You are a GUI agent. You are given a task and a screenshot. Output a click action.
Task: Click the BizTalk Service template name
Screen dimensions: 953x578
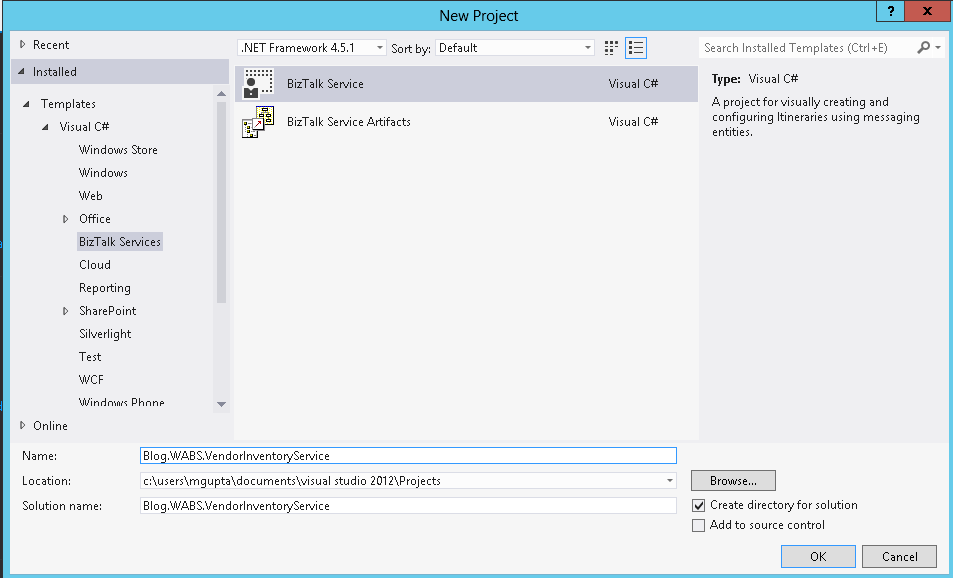[325, 84]
